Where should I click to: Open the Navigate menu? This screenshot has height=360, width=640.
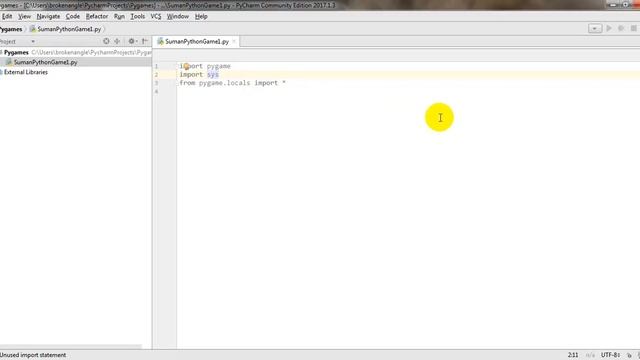pyautogui.click(x=48, y=16)
